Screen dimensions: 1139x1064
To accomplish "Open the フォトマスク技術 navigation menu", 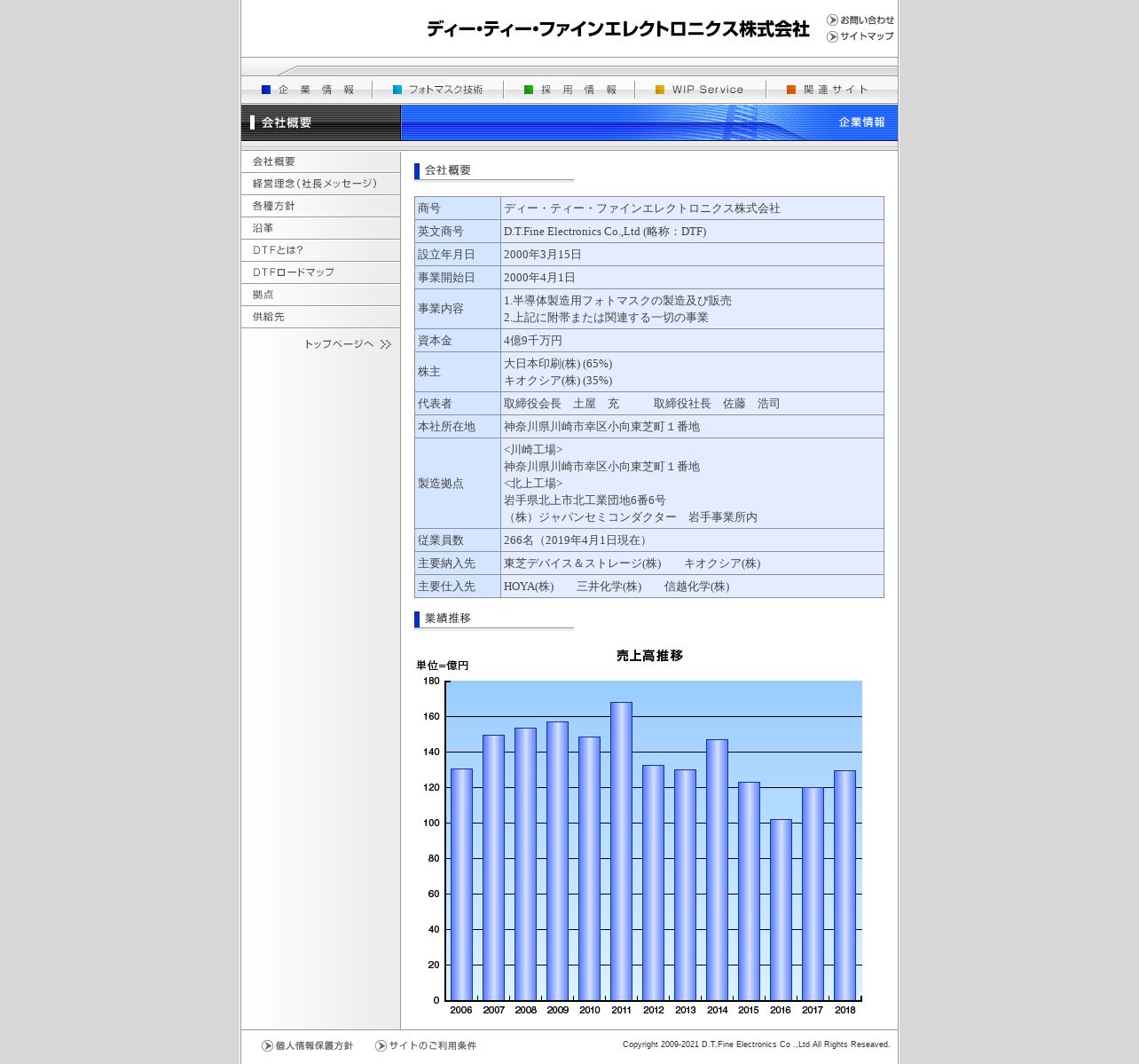I will [438, 90].
